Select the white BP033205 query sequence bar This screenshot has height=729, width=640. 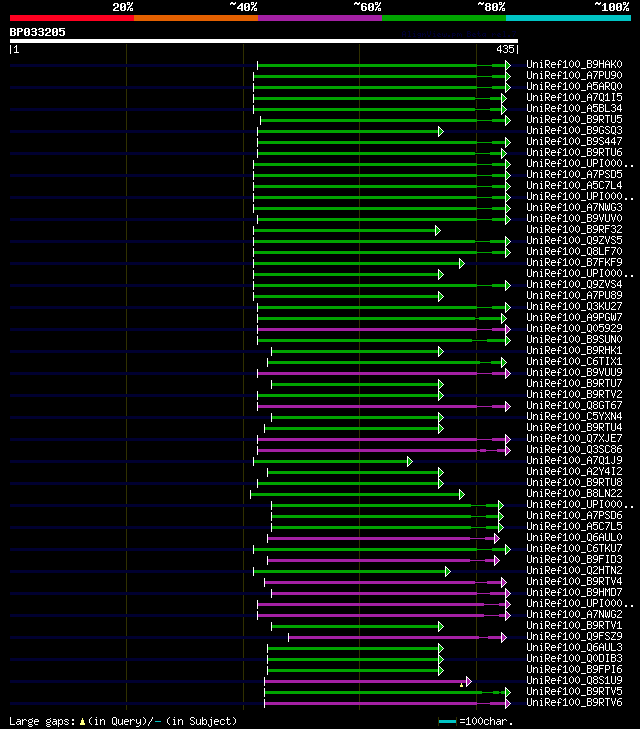(x=264, y=41)
